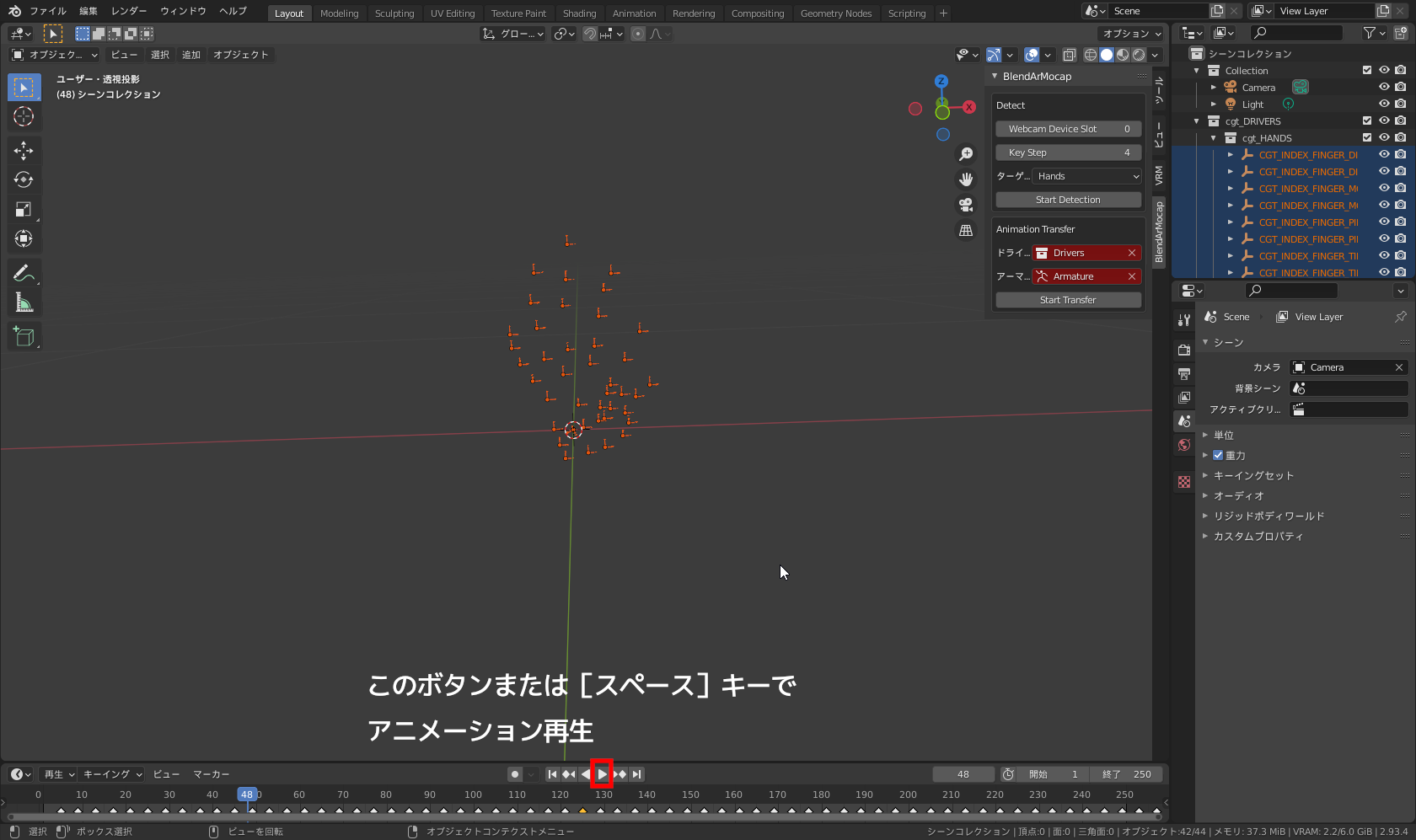This screenshot has height=840, width=1416.
Task: Toggle the camera view icon
Action: pyautogui.click(x=966, y=205)
